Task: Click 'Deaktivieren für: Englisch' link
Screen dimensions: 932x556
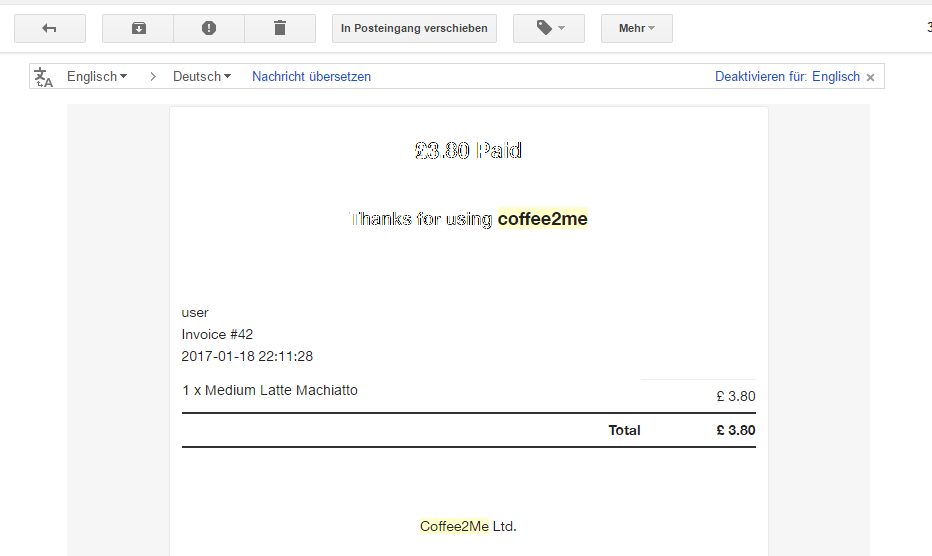Action: 787,77
